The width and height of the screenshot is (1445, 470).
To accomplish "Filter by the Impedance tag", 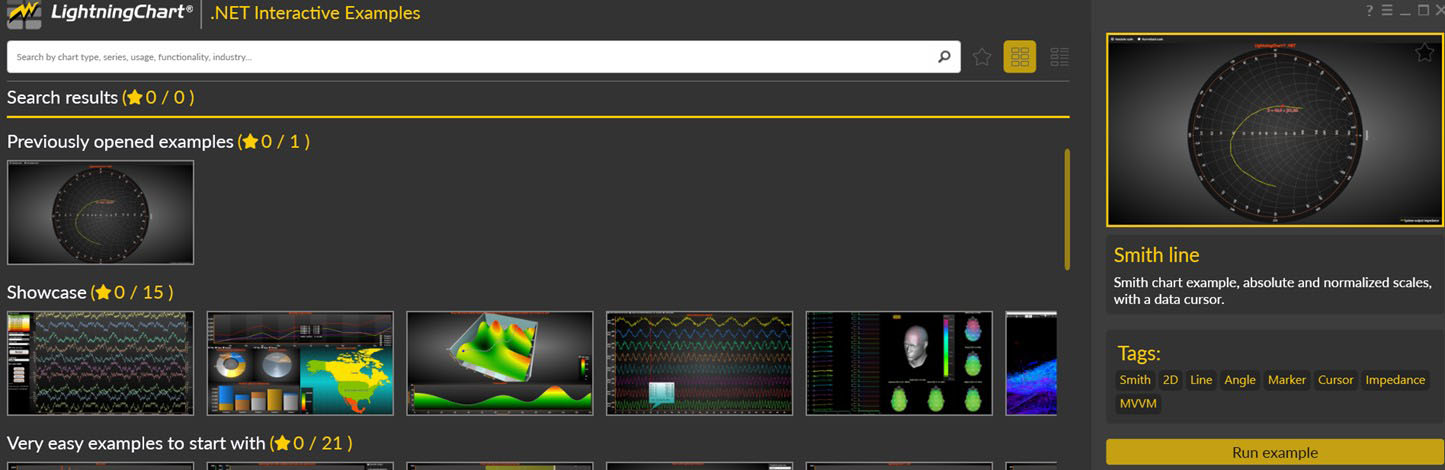I will 1395,380.
